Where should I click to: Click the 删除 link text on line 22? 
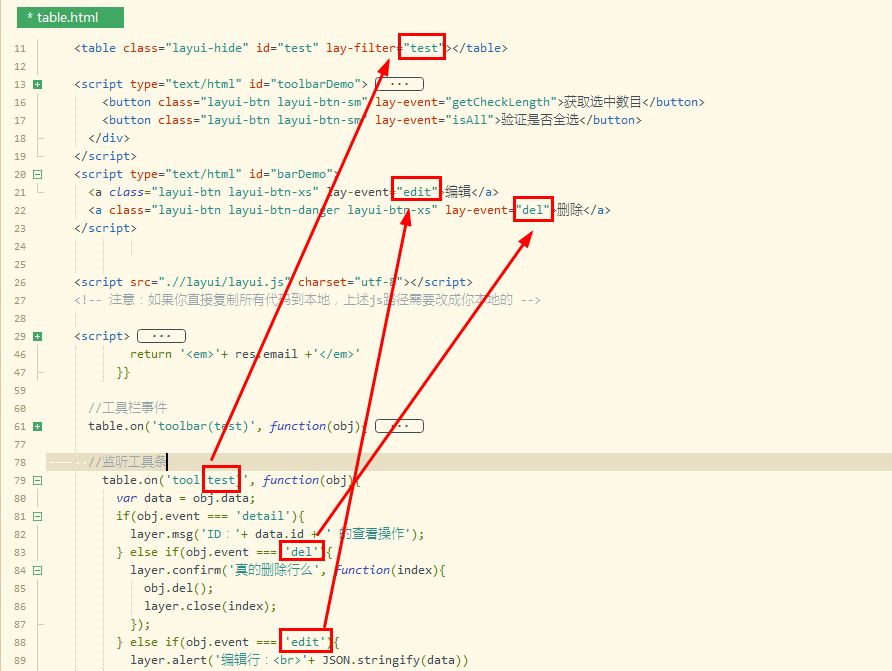(x=570, y=210)
